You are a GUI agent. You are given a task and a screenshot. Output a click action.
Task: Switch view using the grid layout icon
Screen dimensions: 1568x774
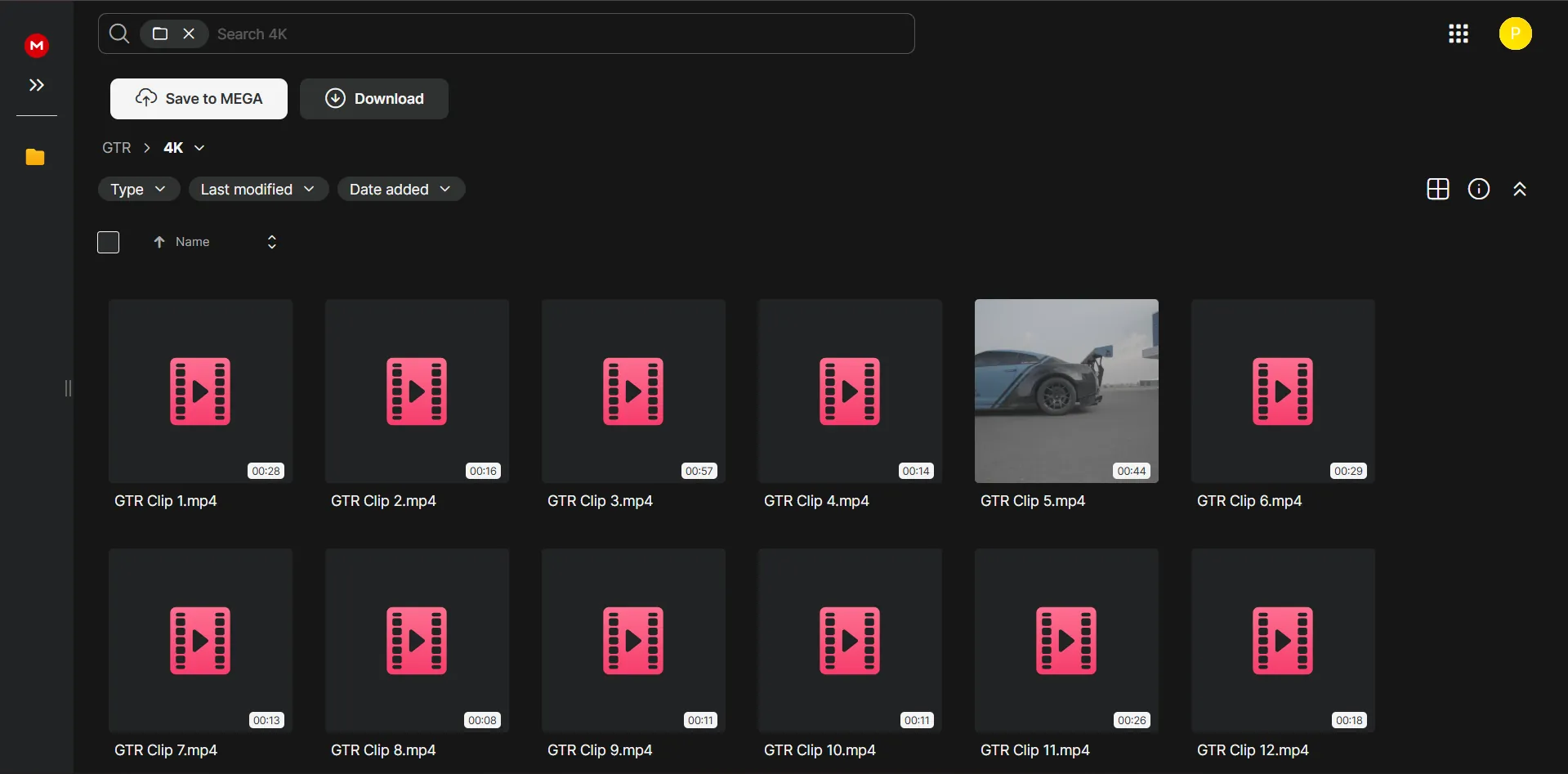coord(1437,189)
